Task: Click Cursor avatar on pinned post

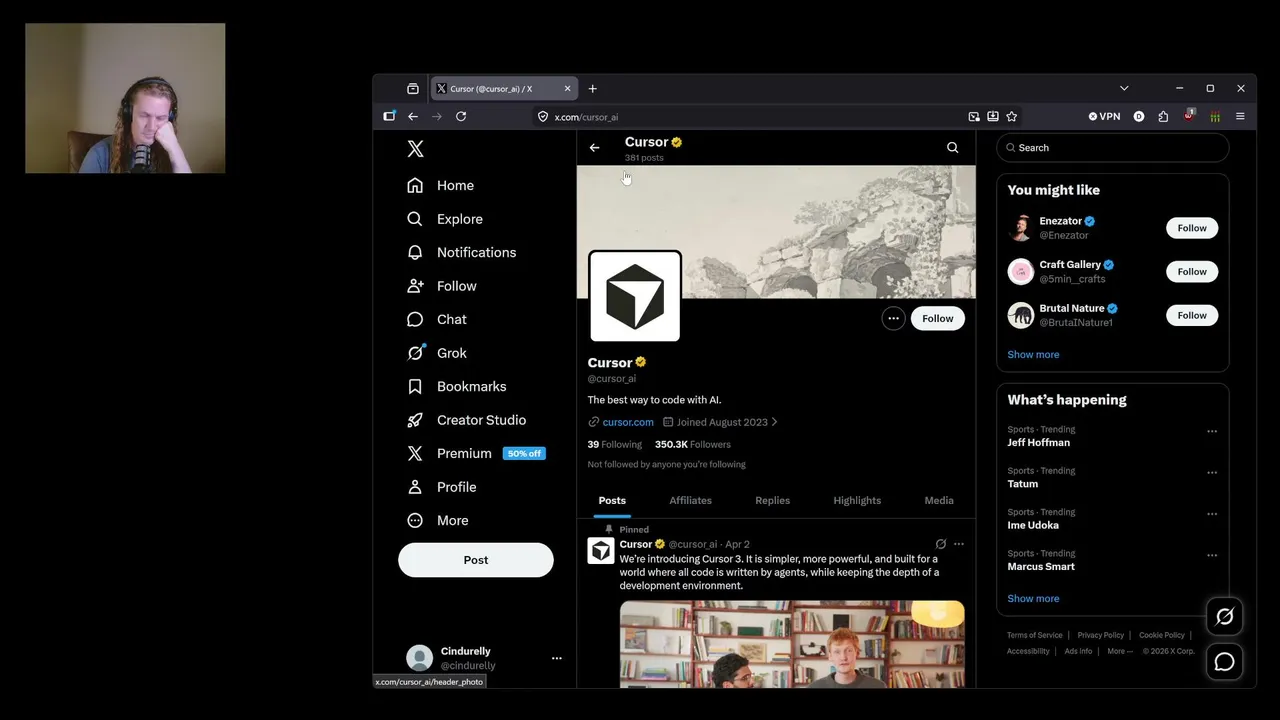Action: point(601,551)
